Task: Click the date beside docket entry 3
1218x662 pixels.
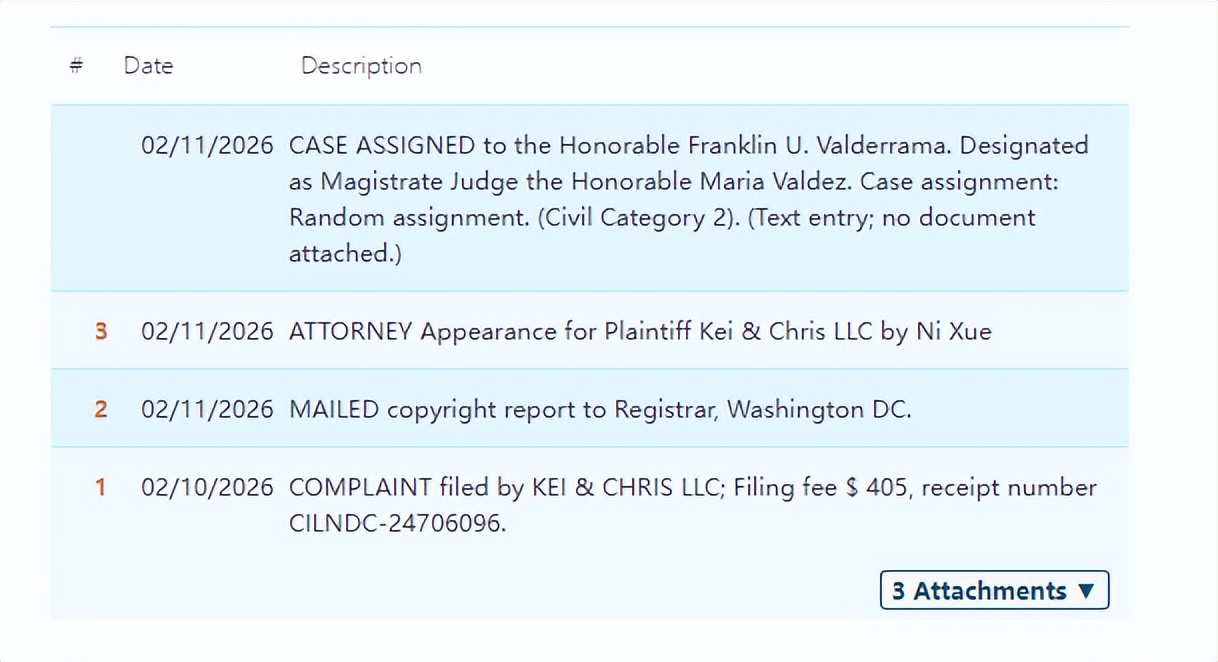Action: coord(207,331)
